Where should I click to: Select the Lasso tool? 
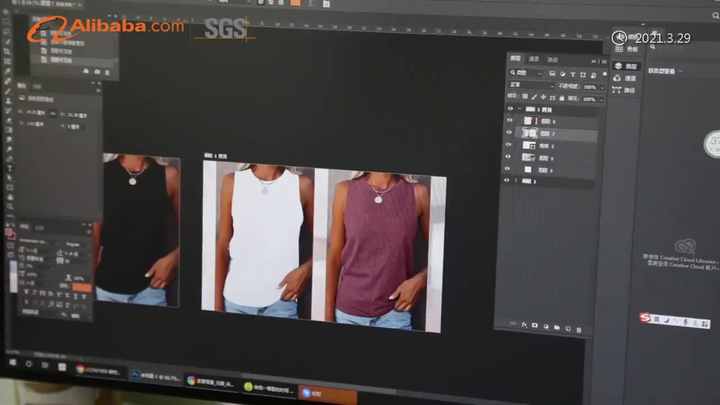click(7, 32)
